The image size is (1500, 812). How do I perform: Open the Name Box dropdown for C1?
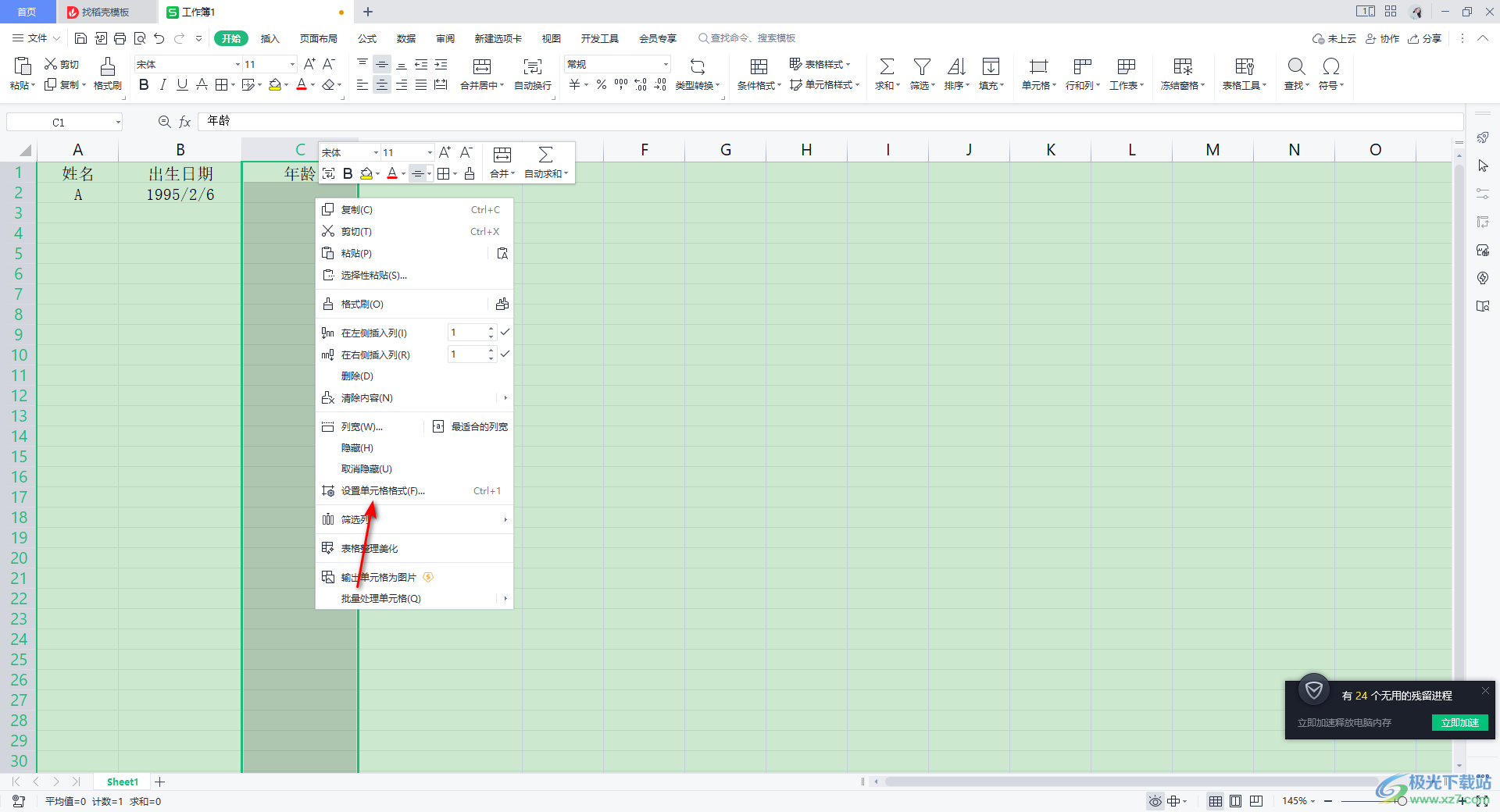[118, 122]
